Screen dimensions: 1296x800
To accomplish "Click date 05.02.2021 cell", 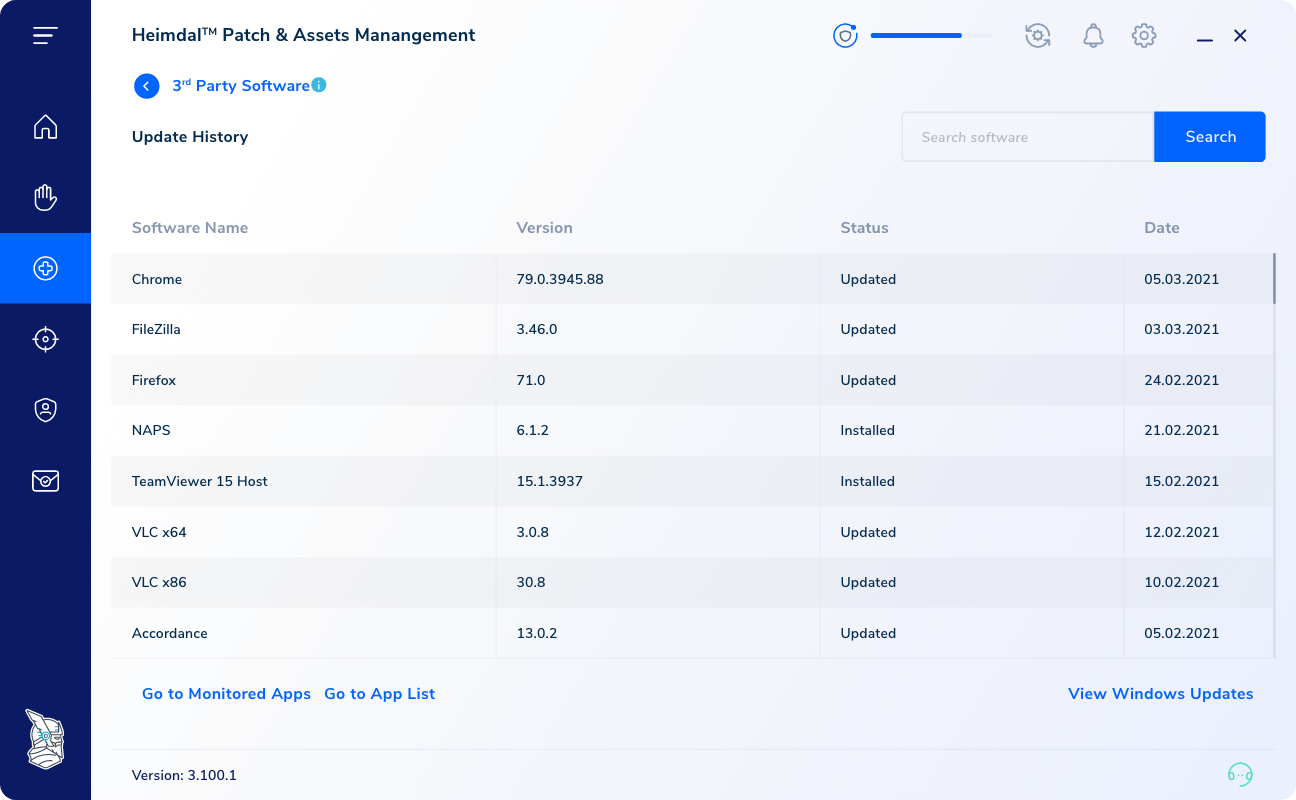I will (x=1182, y=633).
